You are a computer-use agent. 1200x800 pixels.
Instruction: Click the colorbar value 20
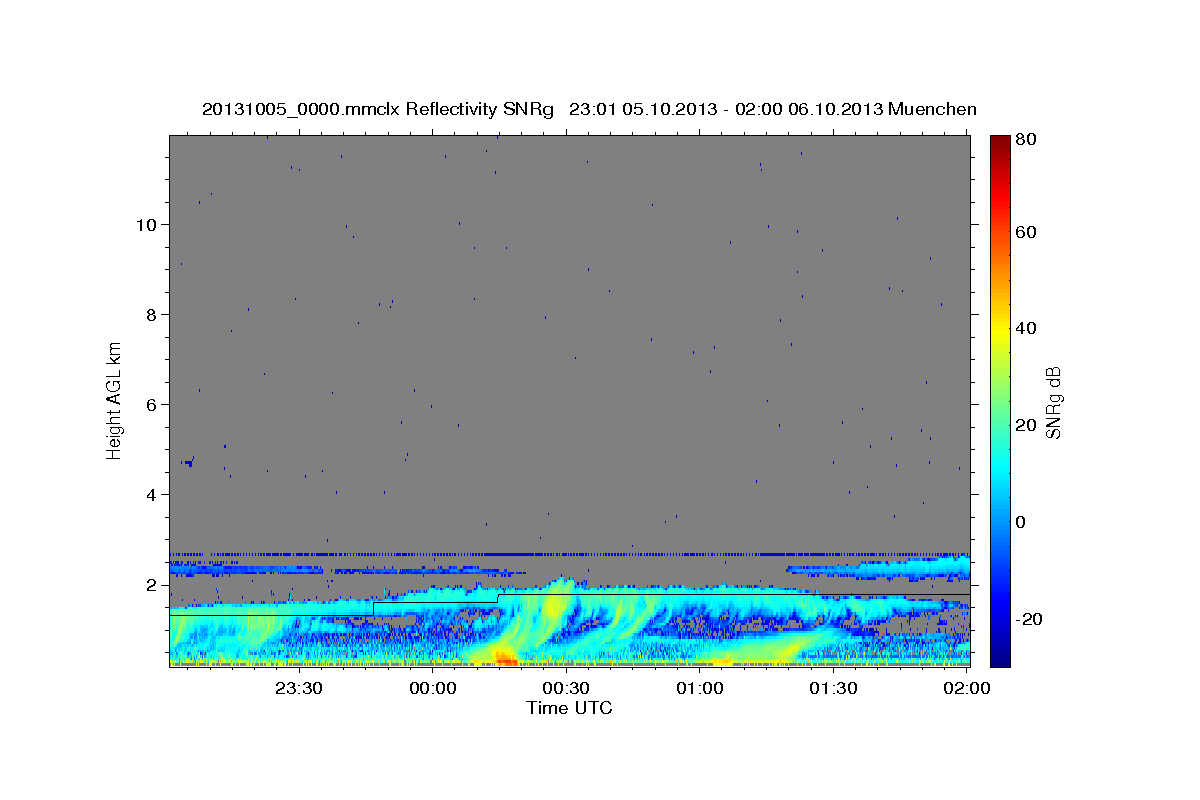[x=1026, y=425]
